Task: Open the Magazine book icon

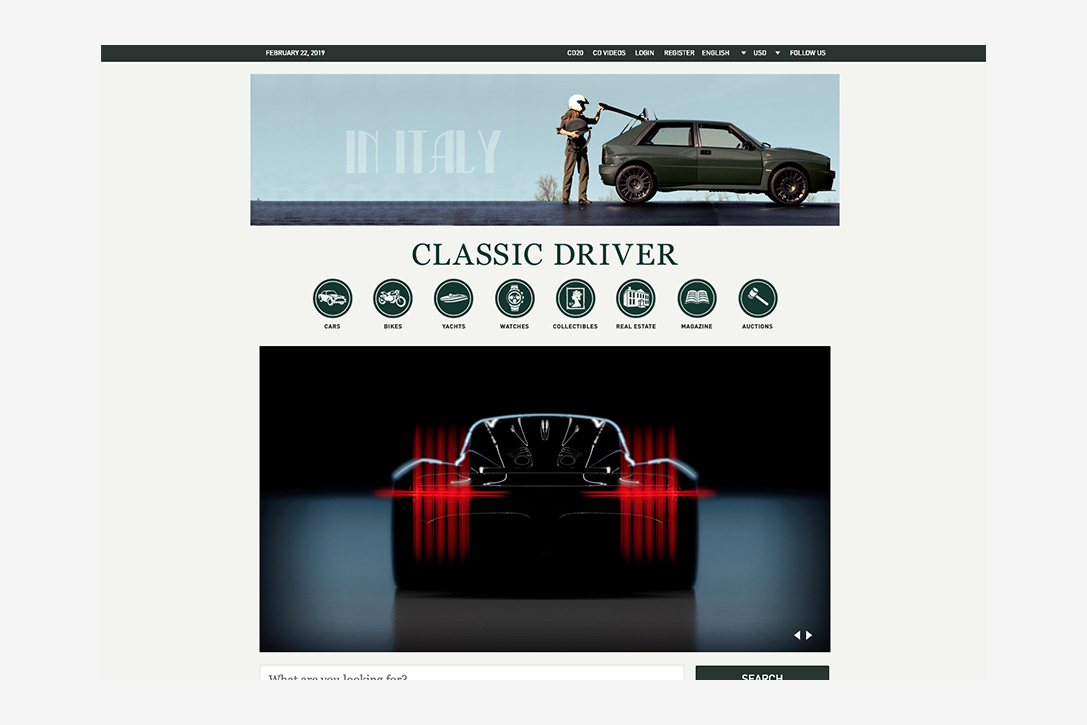Action: [x=697, y=299]
